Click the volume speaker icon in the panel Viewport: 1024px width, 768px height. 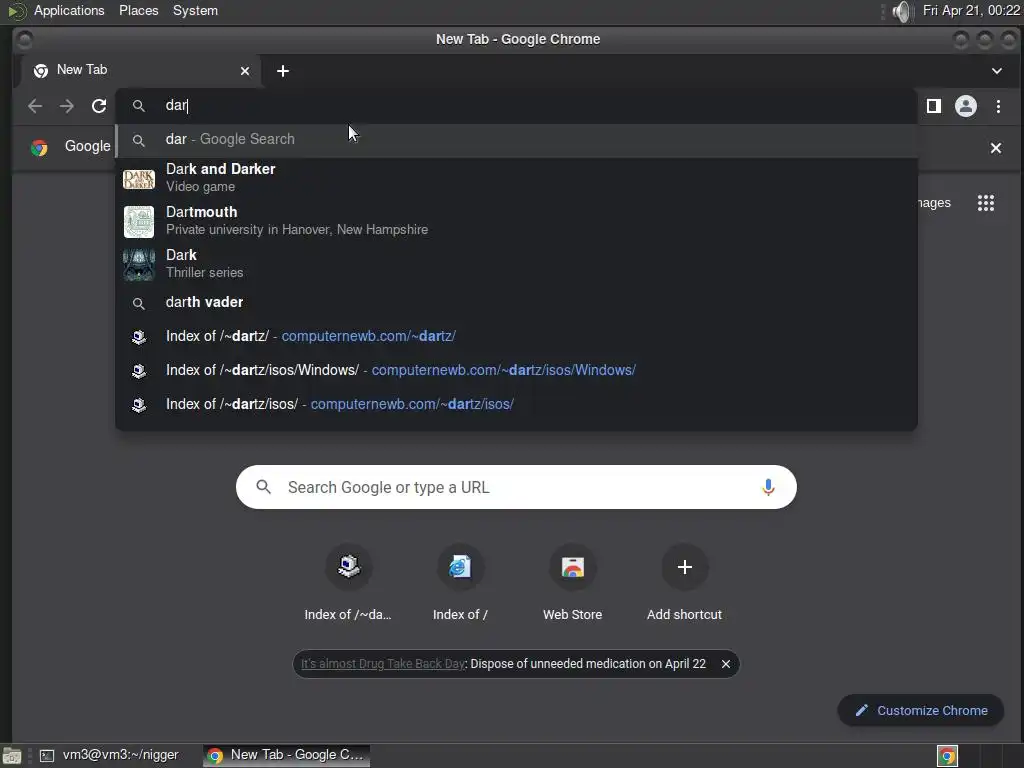click(x=901, y=11)
